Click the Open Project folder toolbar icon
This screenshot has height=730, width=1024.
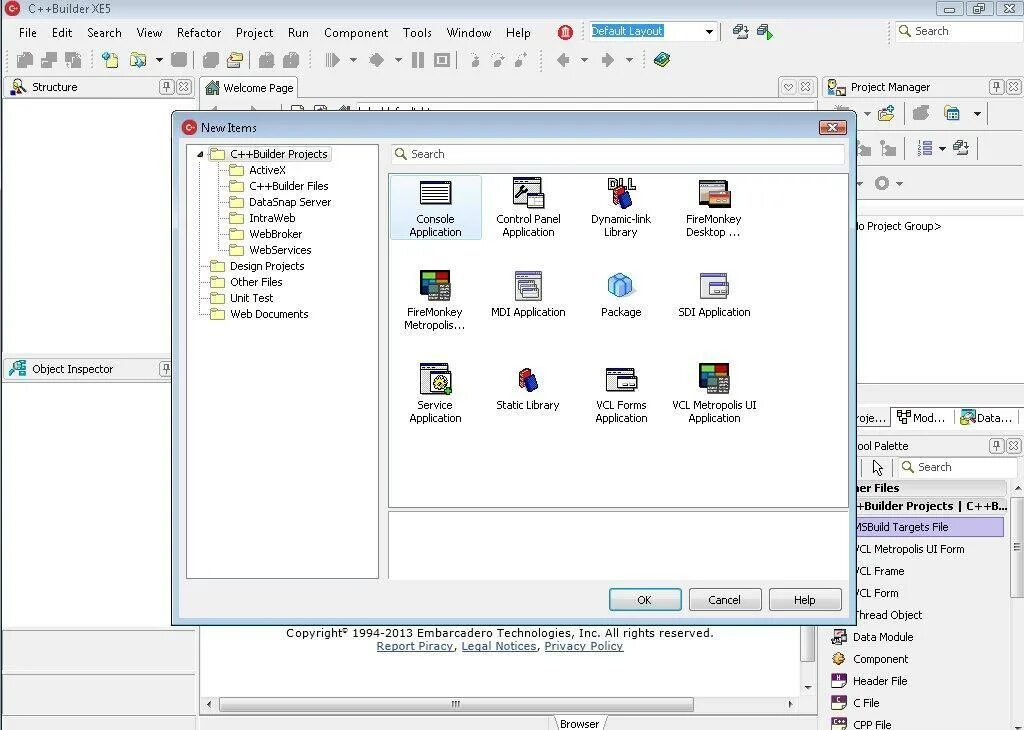138,60
